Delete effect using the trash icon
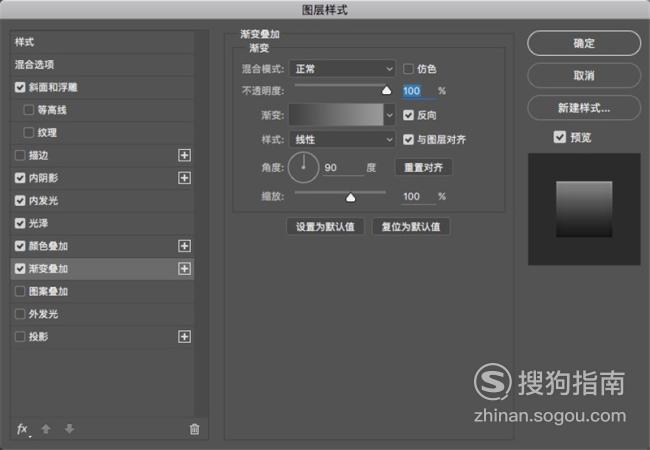 click(194, 429)
